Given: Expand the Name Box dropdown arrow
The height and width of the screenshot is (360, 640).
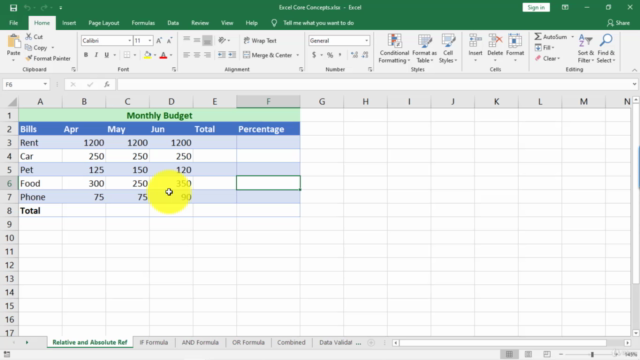Looking at the screenshot, I should [x=45, y=84].
